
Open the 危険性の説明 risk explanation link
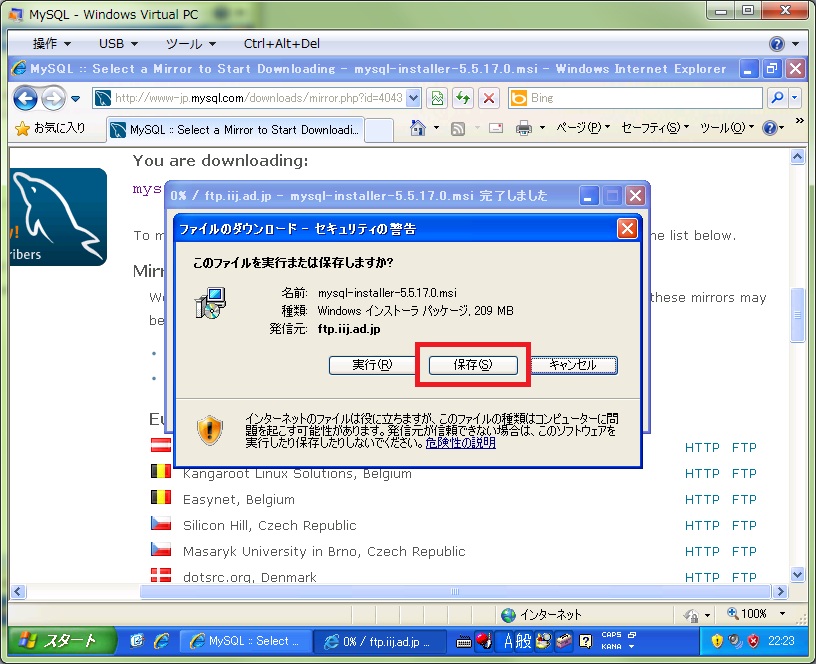461,443
